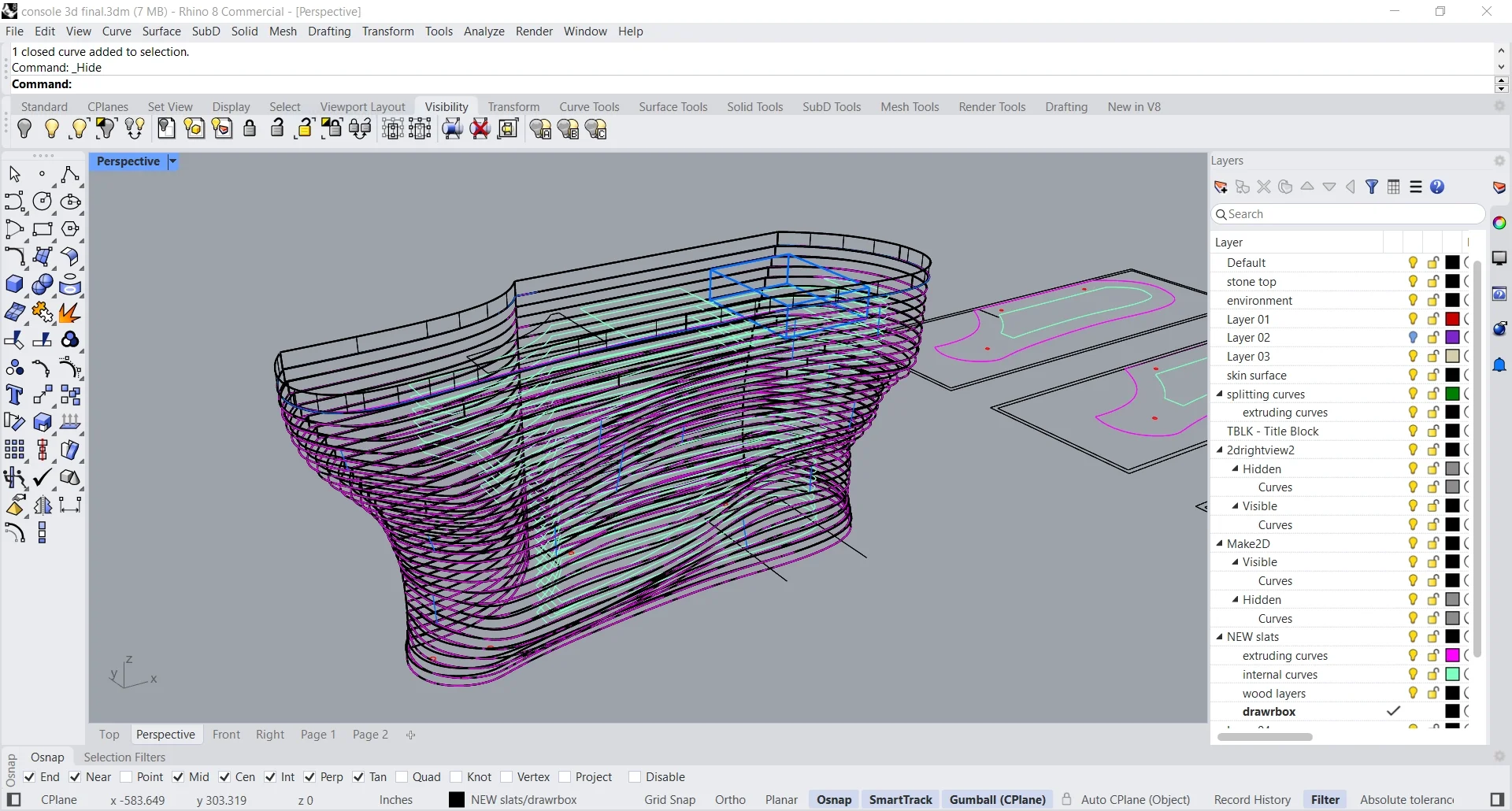
Task: Collapse the NEW slats layer group
Action: point(1220,637)
